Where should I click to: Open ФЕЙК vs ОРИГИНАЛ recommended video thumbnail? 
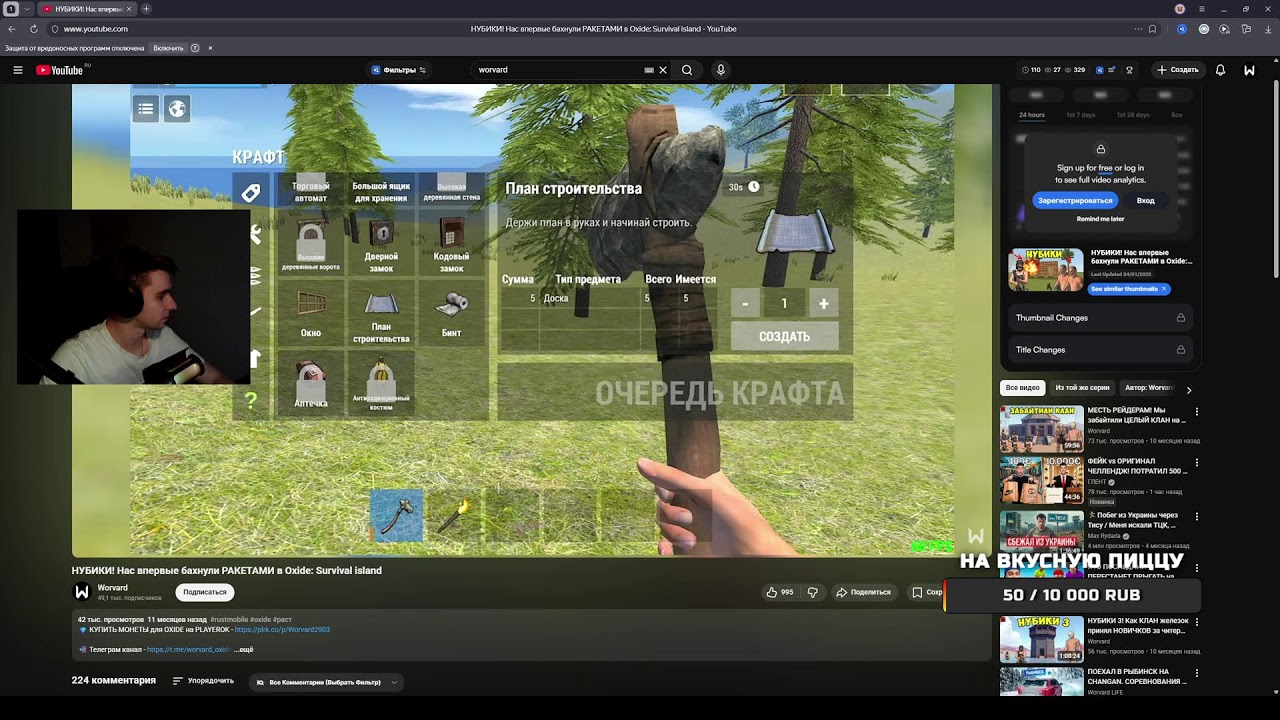[x=1042, y=480]
